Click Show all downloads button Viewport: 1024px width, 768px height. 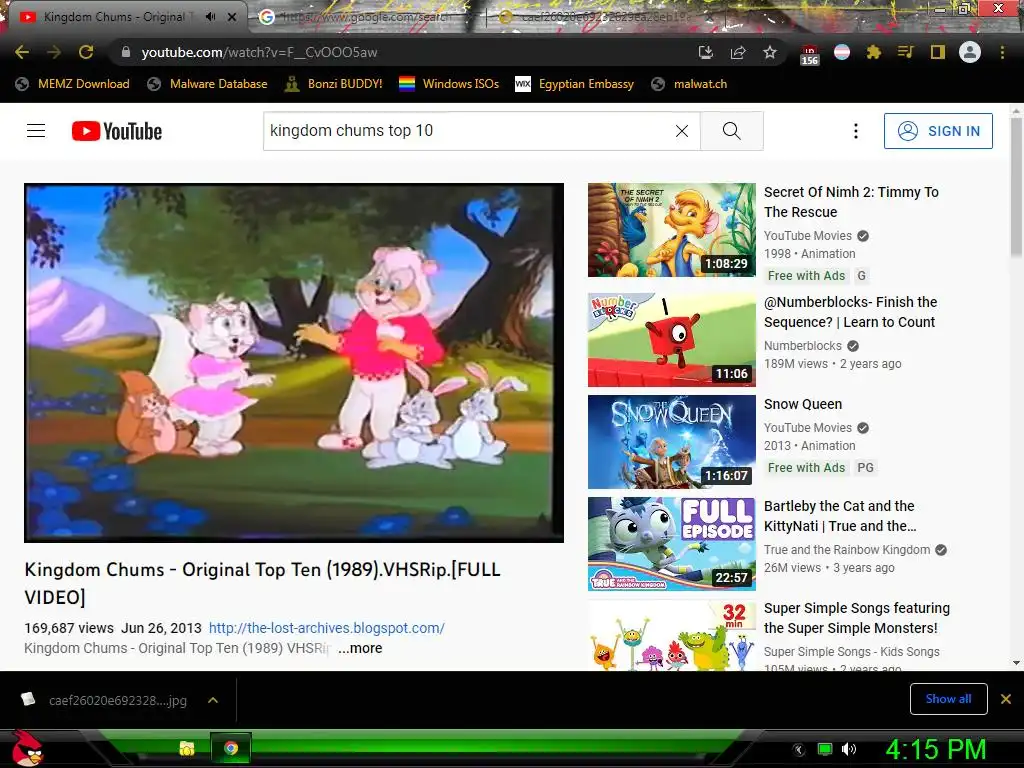click(x=948, y=699)
